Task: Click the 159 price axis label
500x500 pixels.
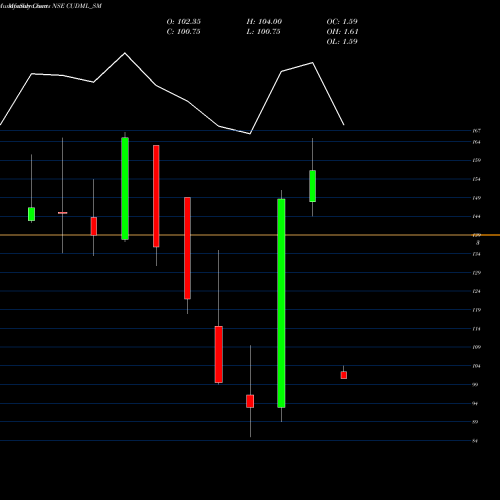Action: (476, 160)
